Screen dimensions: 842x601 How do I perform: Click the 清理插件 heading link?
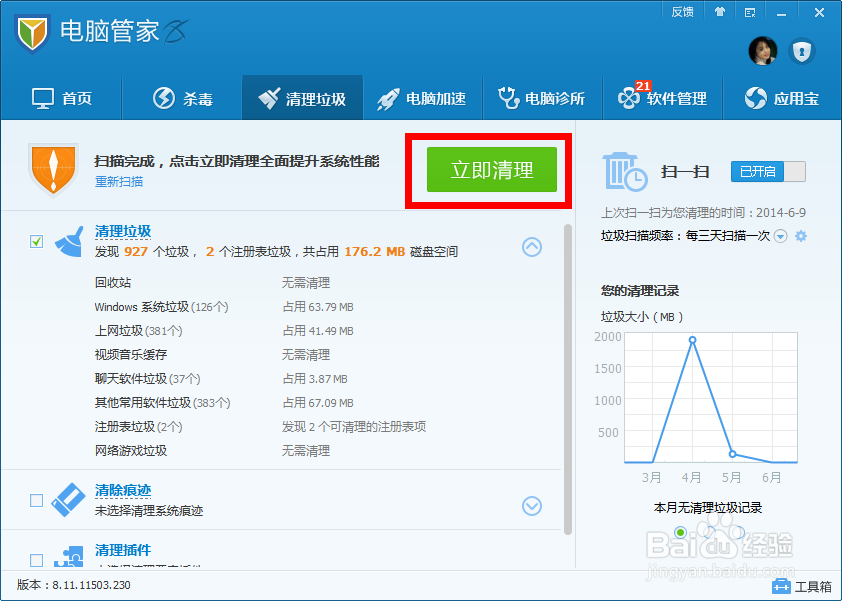(x=123, y=550)
